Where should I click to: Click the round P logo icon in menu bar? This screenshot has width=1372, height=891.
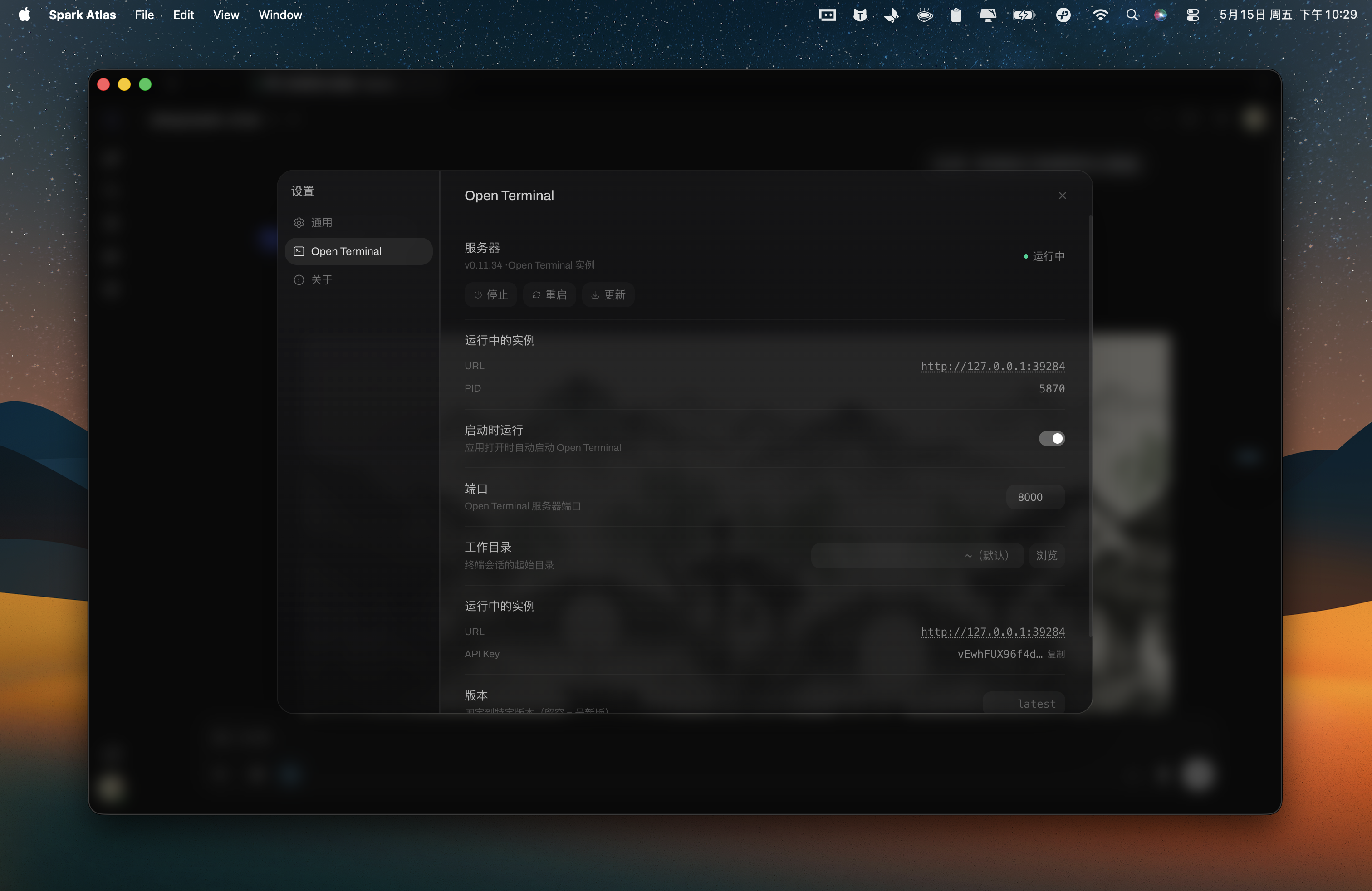(1063, 15)
